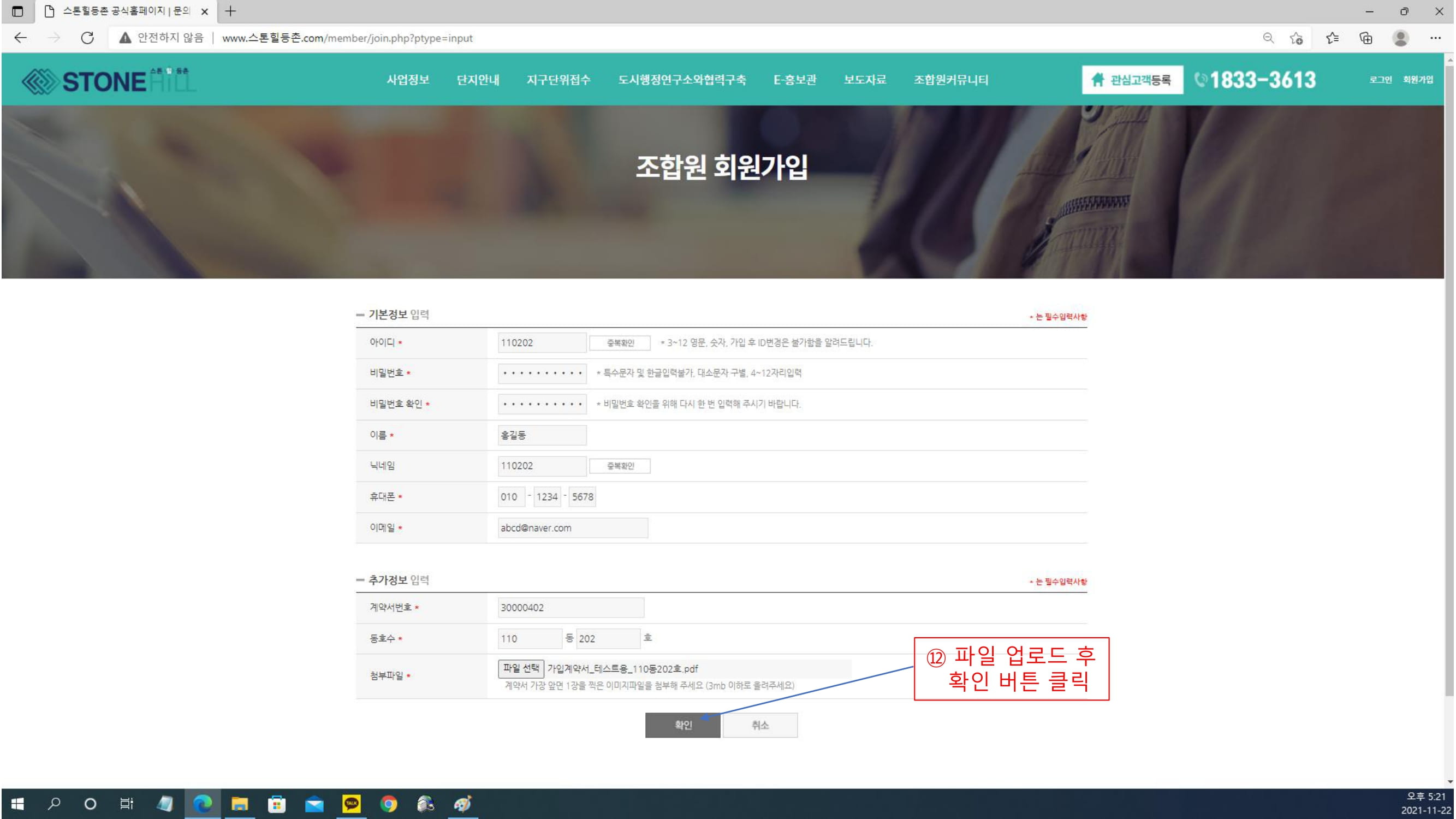
Task: Open the E-홍보관 menu item
Action: pyautogui.click(x=794, y=80)
